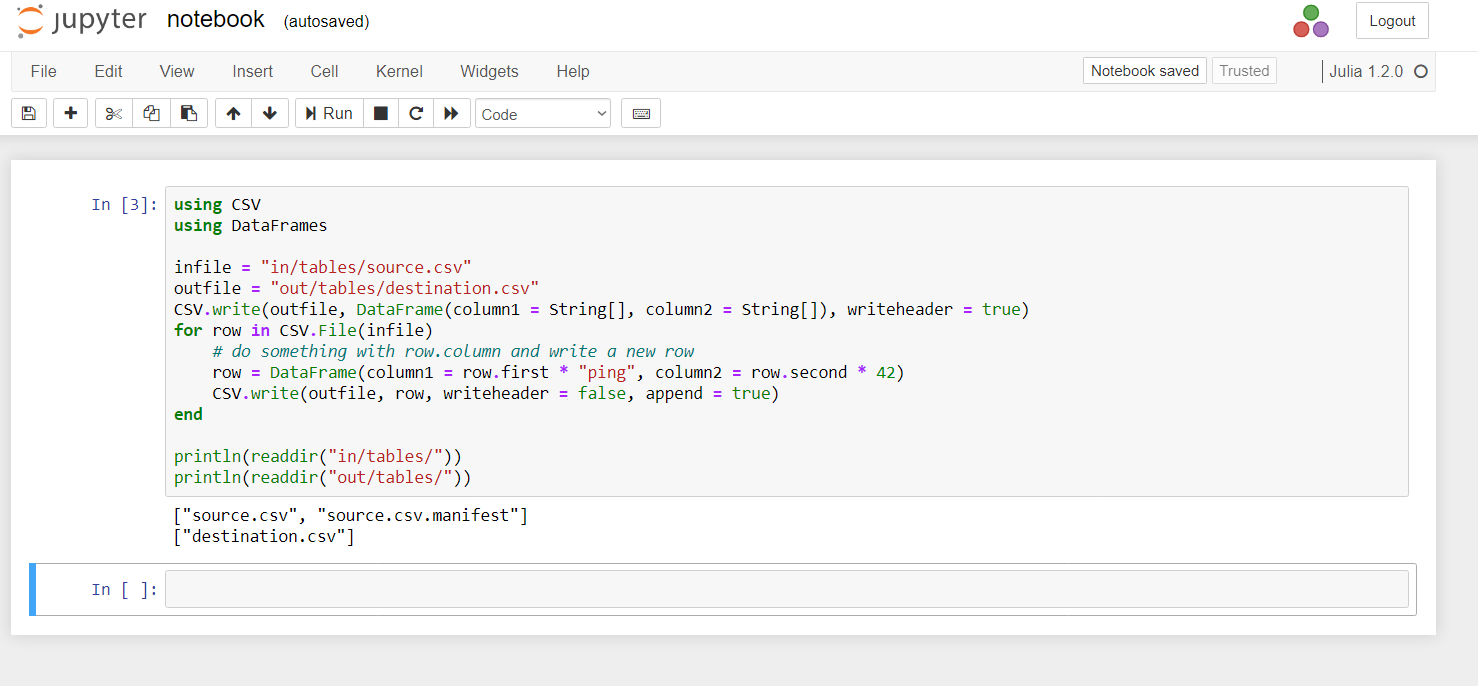This screenshot has height=686, width=1478.
Task: Click the Logout button
Action: click(x=1392, y=21)
